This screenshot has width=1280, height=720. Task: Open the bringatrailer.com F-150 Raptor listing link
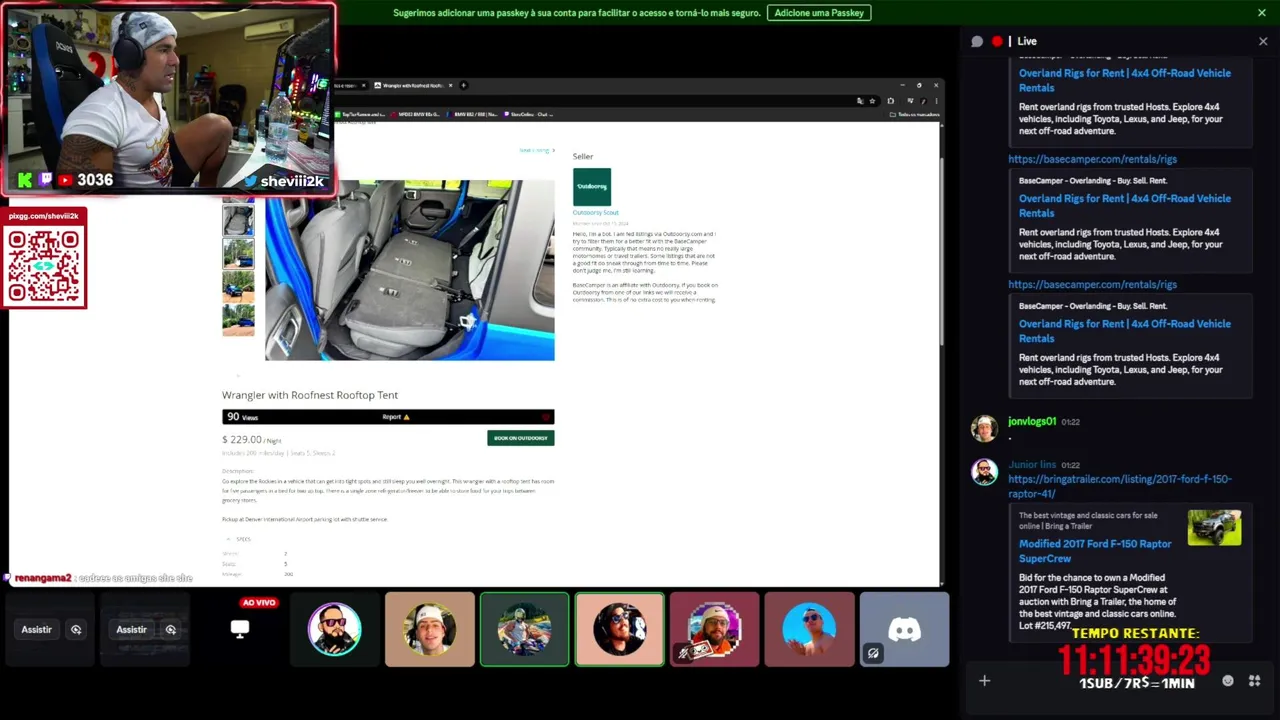pyautogui.click(x=1119, y=486)
